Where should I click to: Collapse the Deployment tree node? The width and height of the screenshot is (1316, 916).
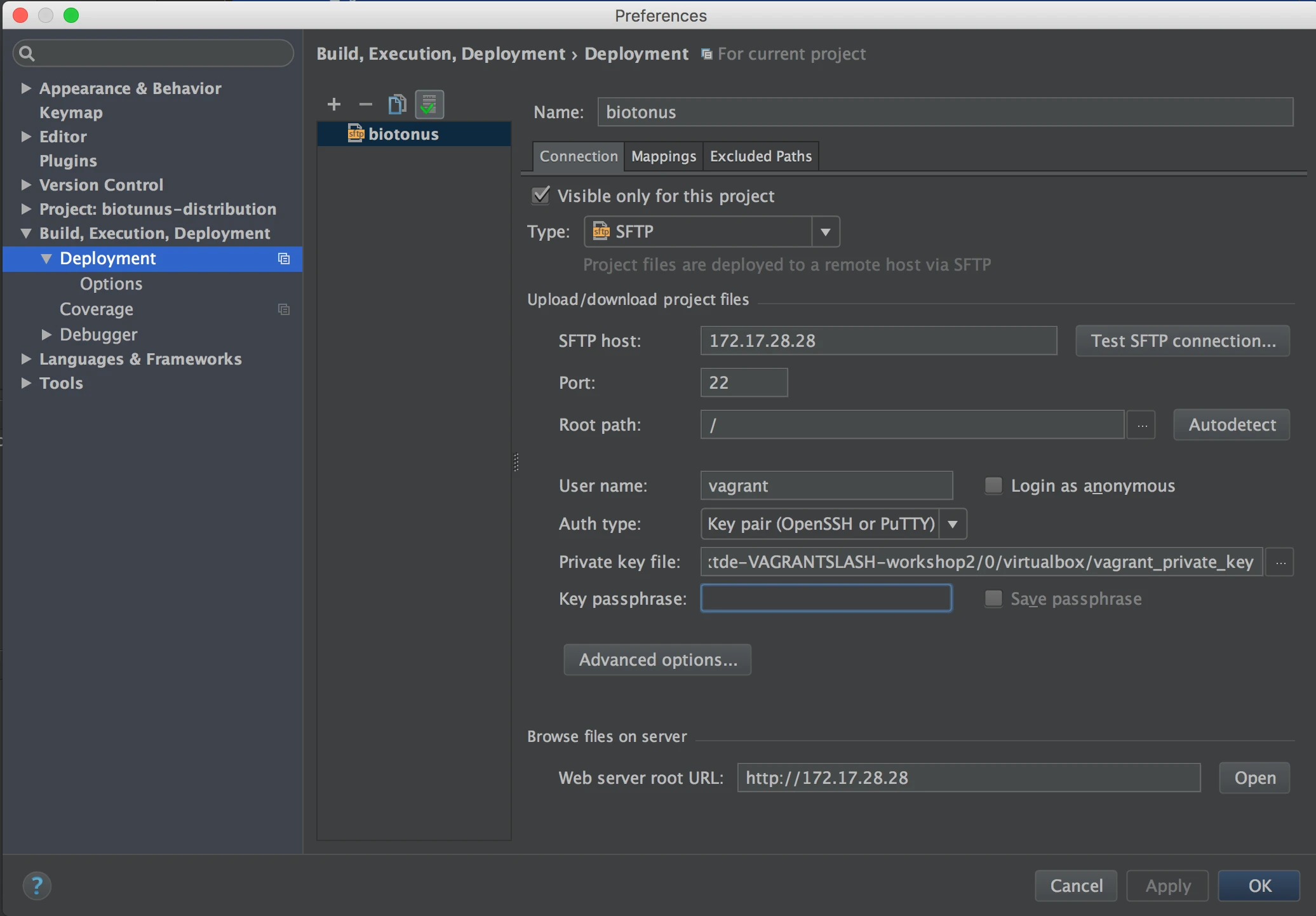tap(46, 259)
